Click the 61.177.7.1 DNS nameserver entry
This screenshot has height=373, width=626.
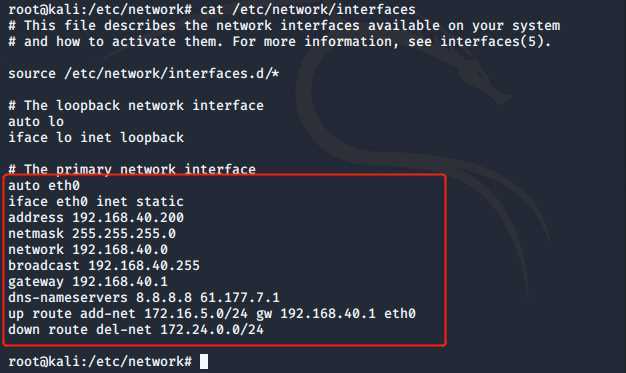(240, 297)
